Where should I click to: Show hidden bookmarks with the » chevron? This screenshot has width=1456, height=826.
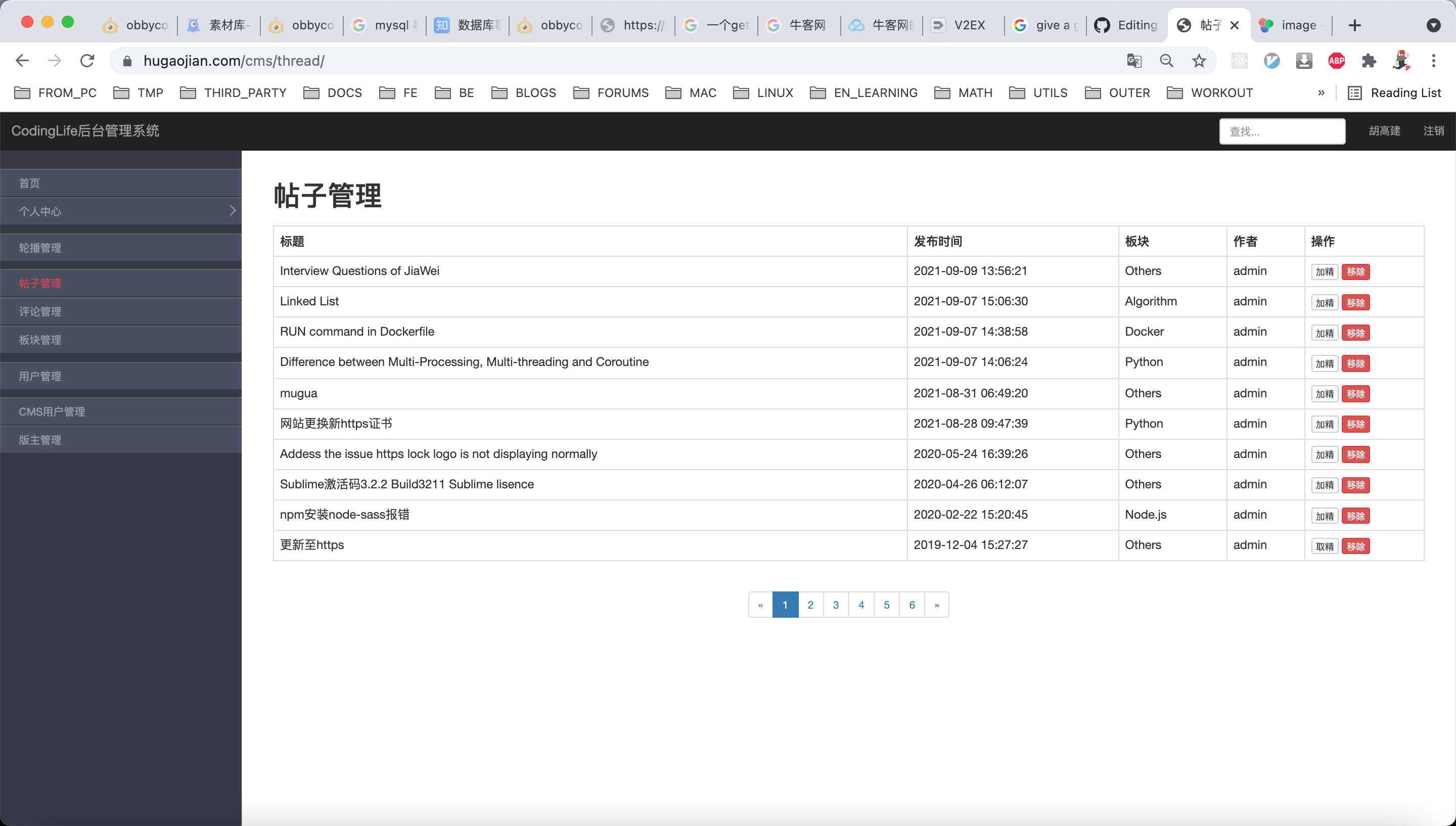point(1321,93)
